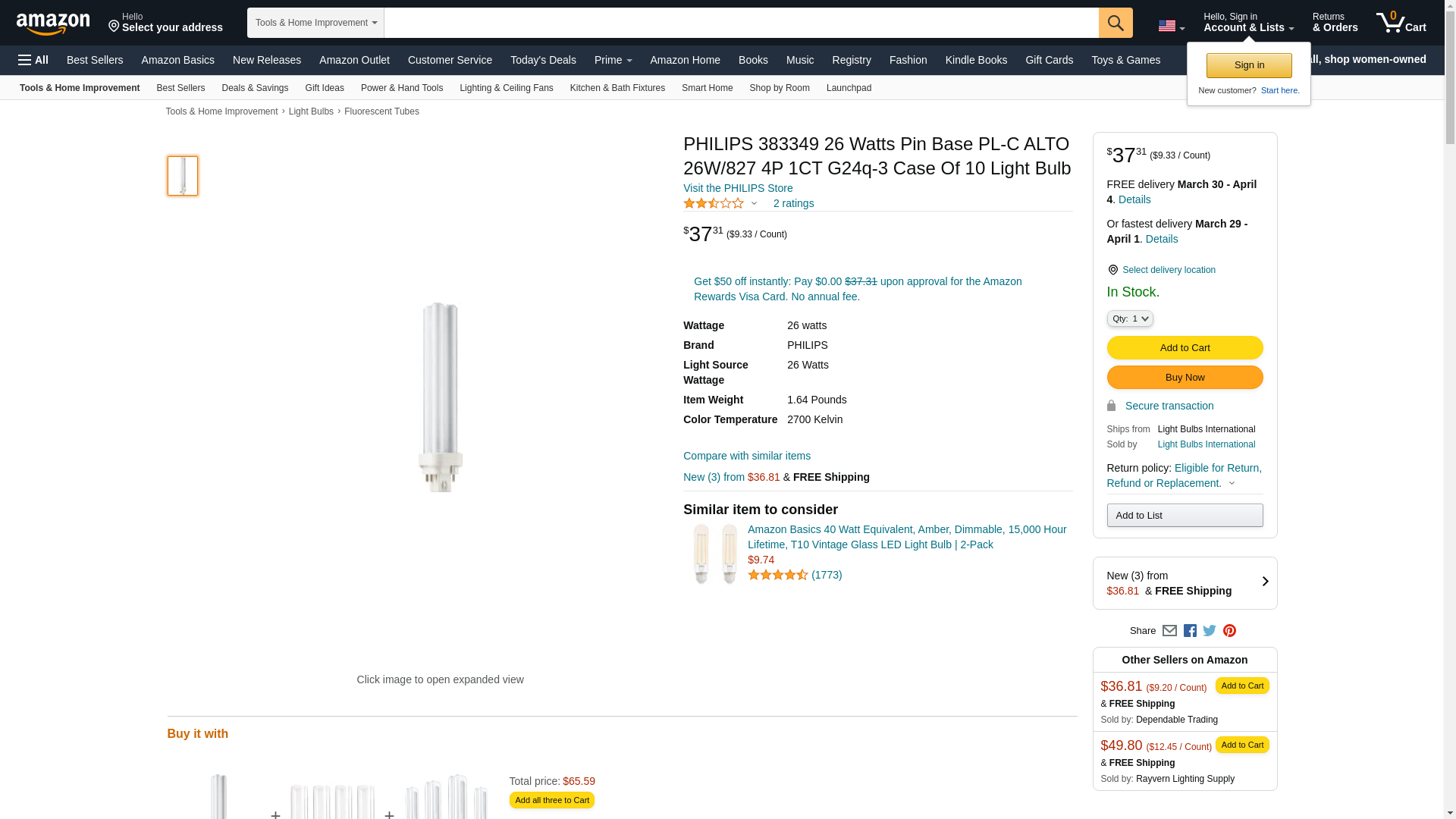The height and width of the screenshot is (819, 1456).
Task: Click the Add to Cart button
Action: pos(1185,348)
